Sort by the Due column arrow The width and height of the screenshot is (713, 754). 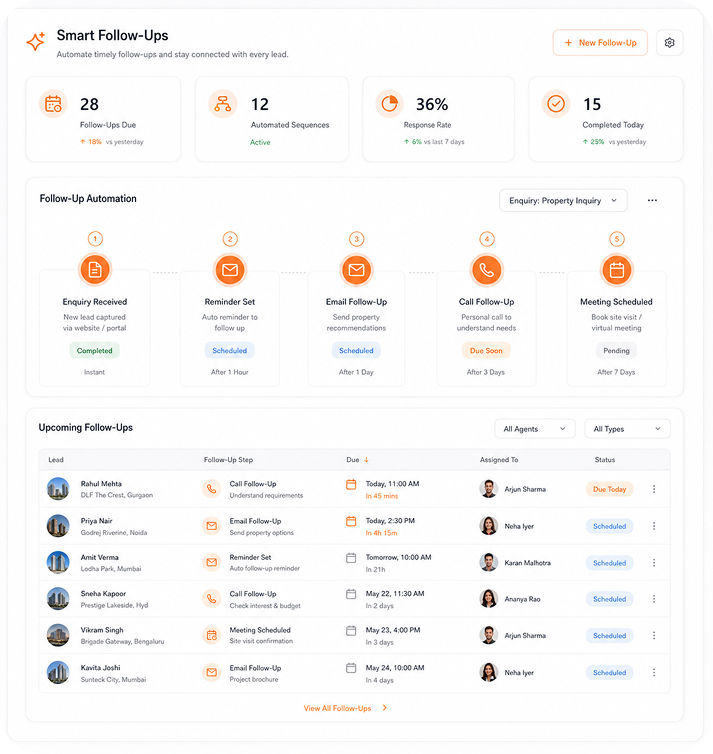click(366, 460)
